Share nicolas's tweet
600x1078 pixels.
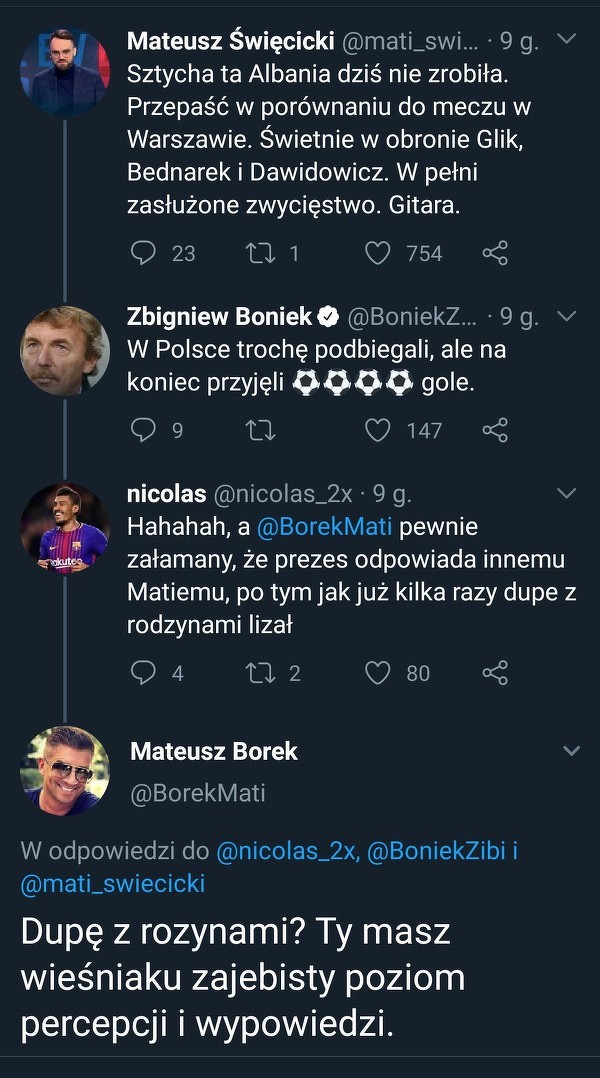click(x=495, y=673)
